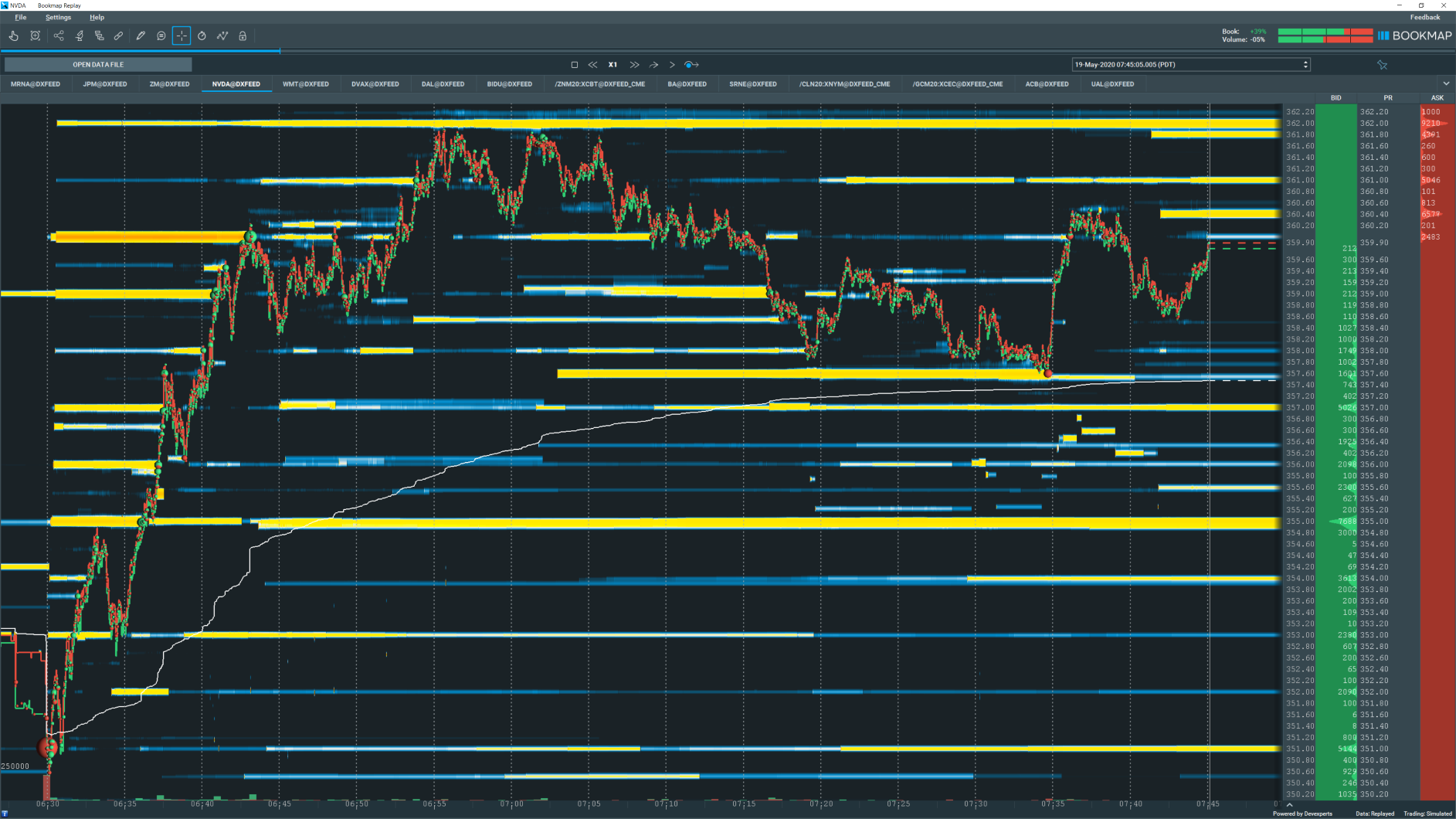Click the Feedback link
This screenshot has height=819, width=1456.
(1424, 17)
